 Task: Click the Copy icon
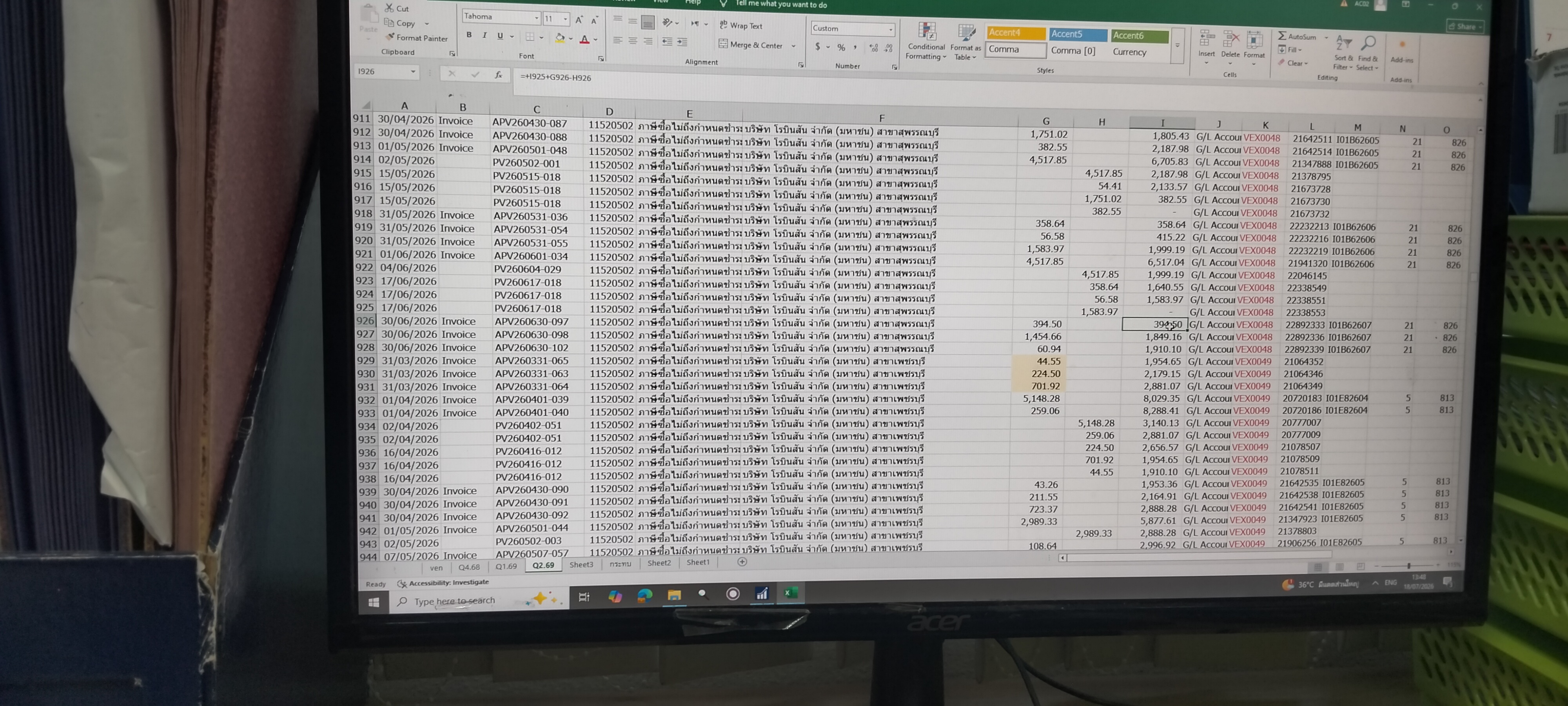(390, 22)
